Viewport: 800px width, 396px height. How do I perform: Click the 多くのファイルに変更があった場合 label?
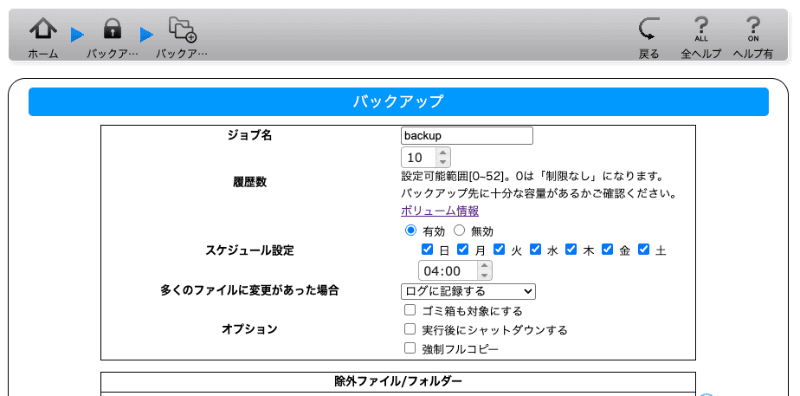(250, 290)
